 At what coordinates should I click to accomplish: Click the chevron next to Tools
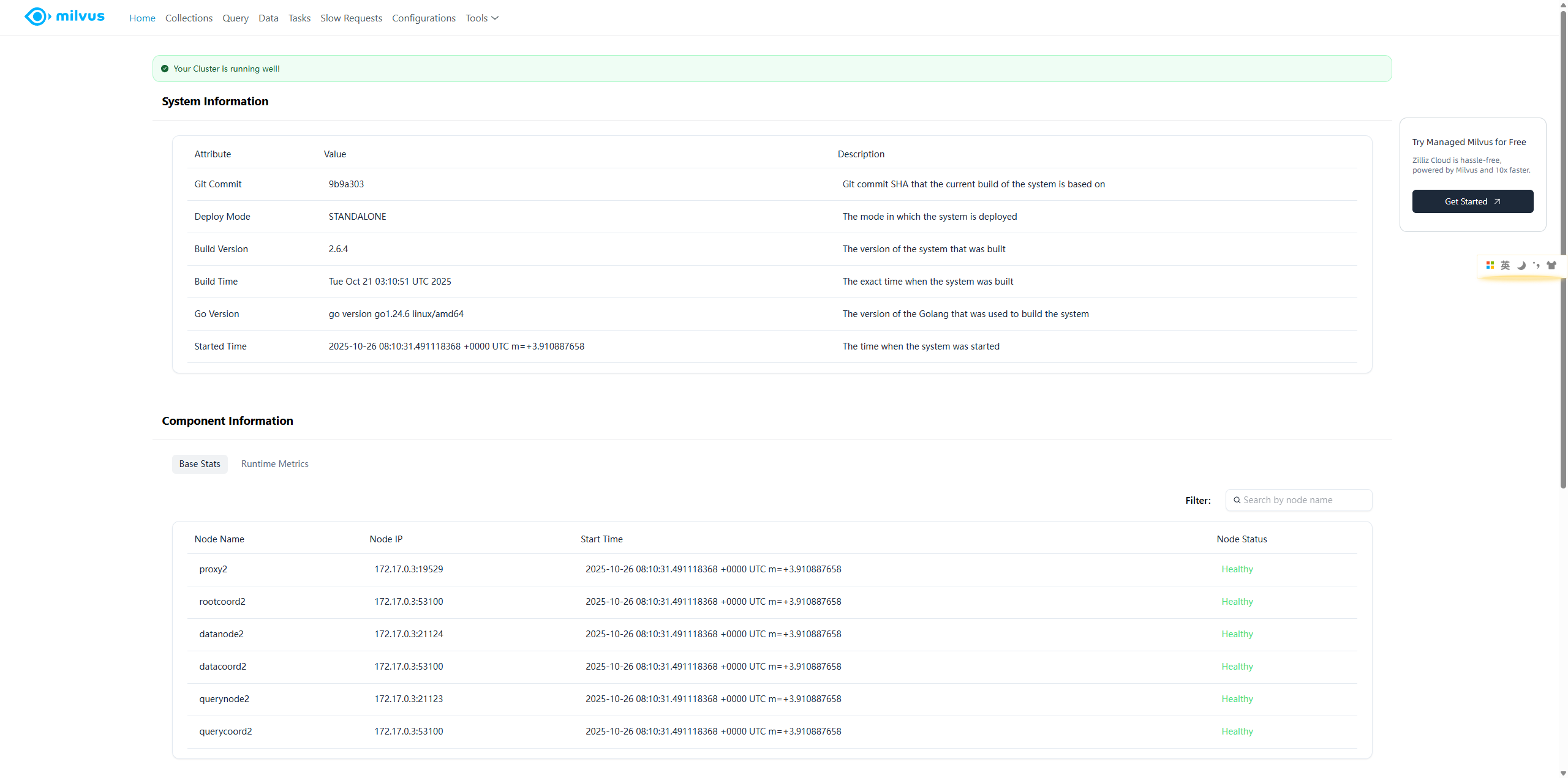[495, 18]
